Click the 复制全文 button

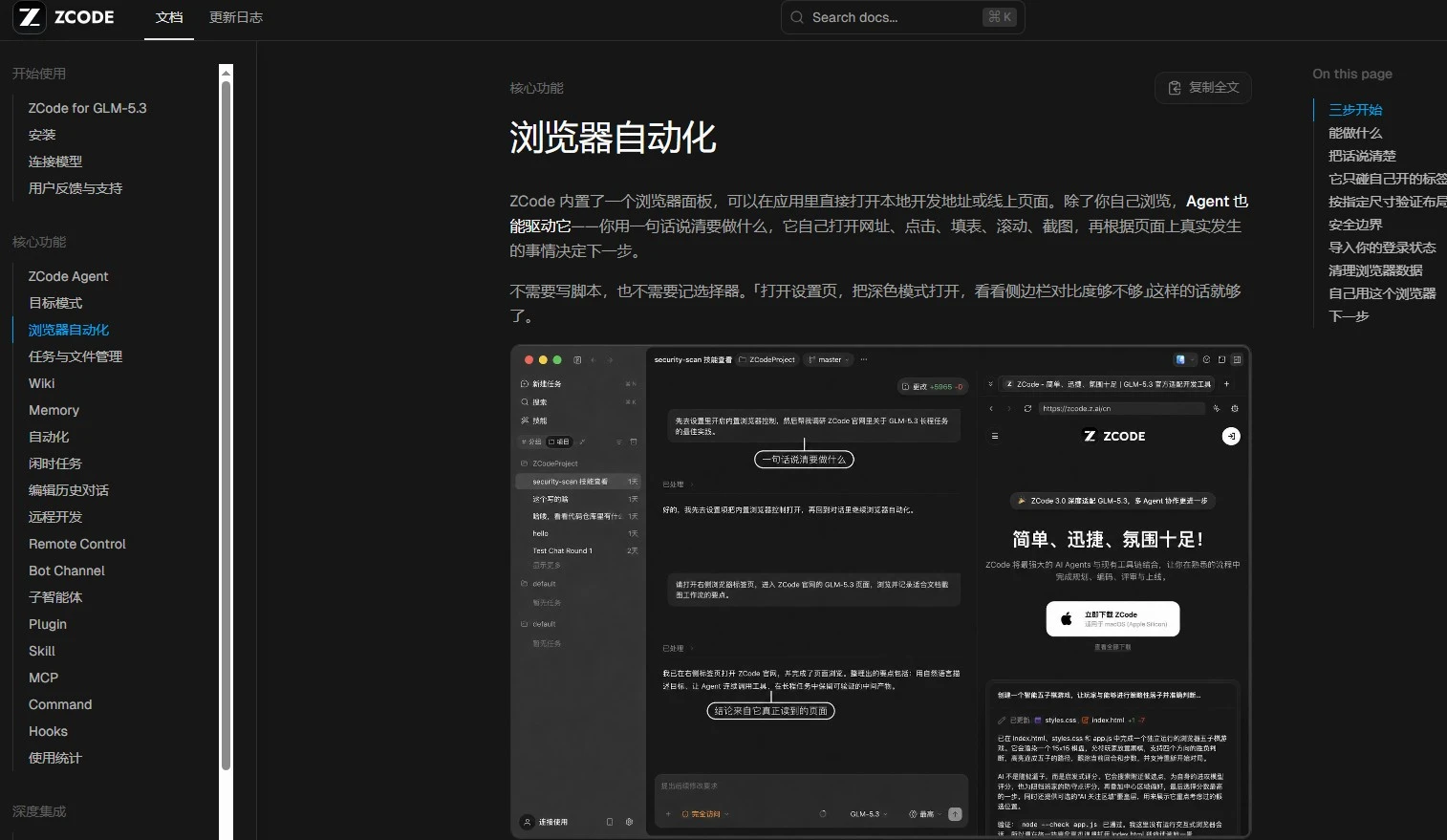[1203, 88]
